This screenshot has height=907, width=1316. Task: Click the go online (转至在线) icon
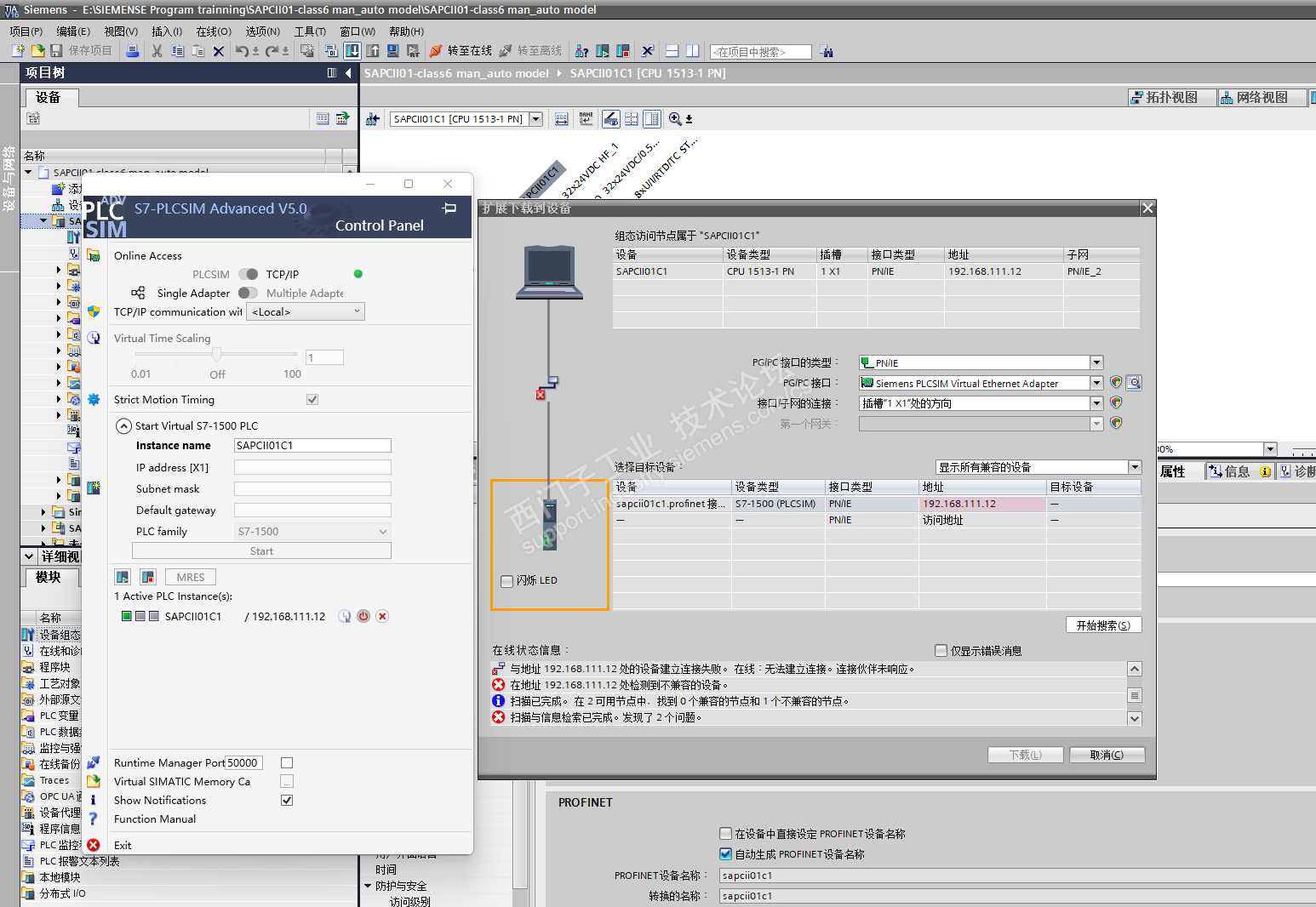coord(436,51)
